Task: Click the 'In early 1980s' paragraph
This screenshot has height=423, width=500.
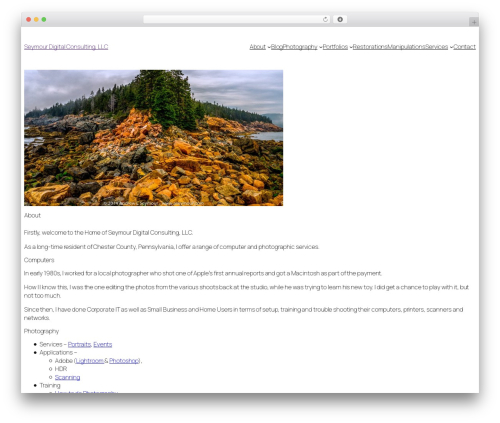Action: coord(203,273)
